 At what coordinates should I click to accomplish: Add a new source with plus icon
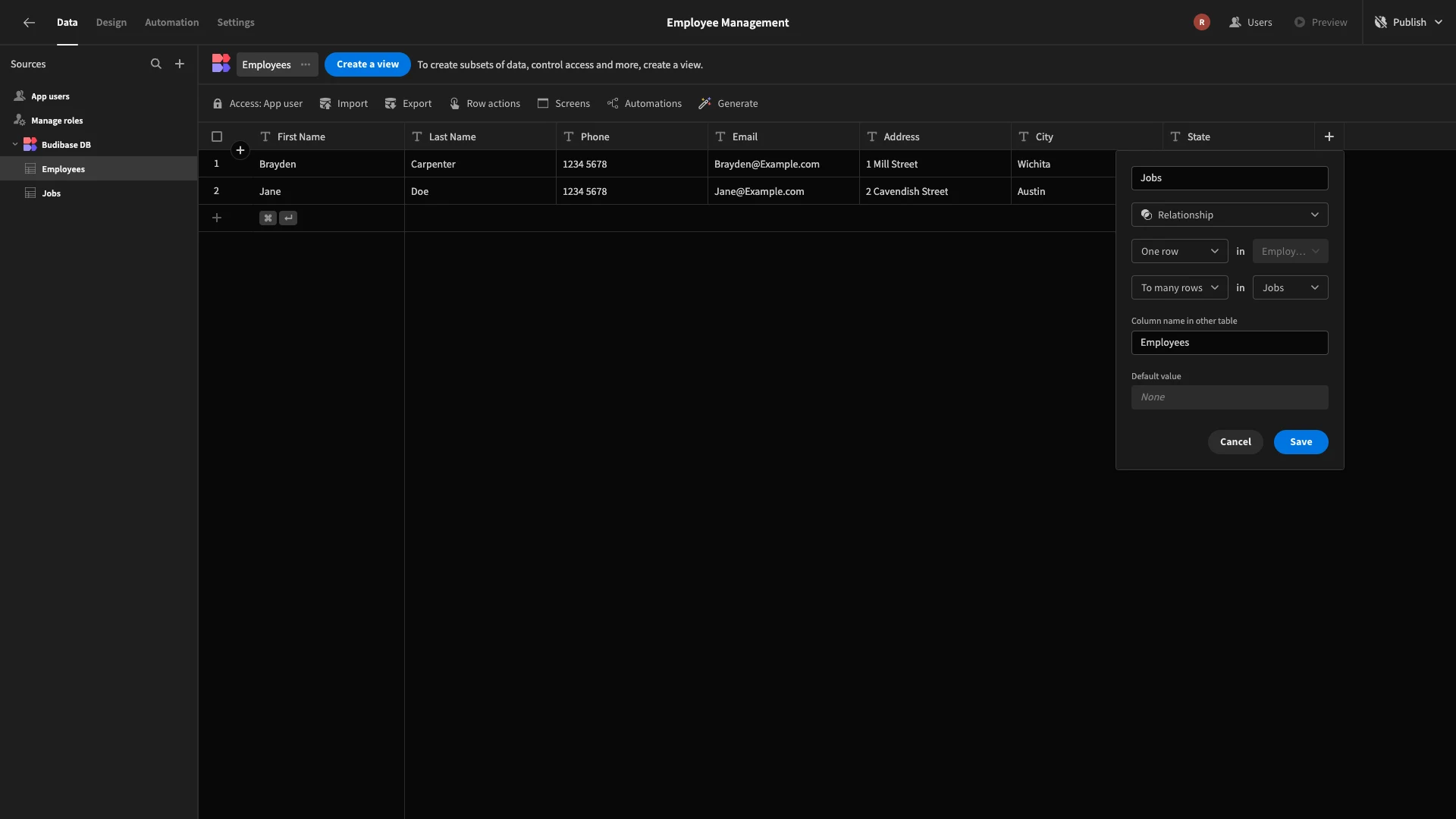180,64
